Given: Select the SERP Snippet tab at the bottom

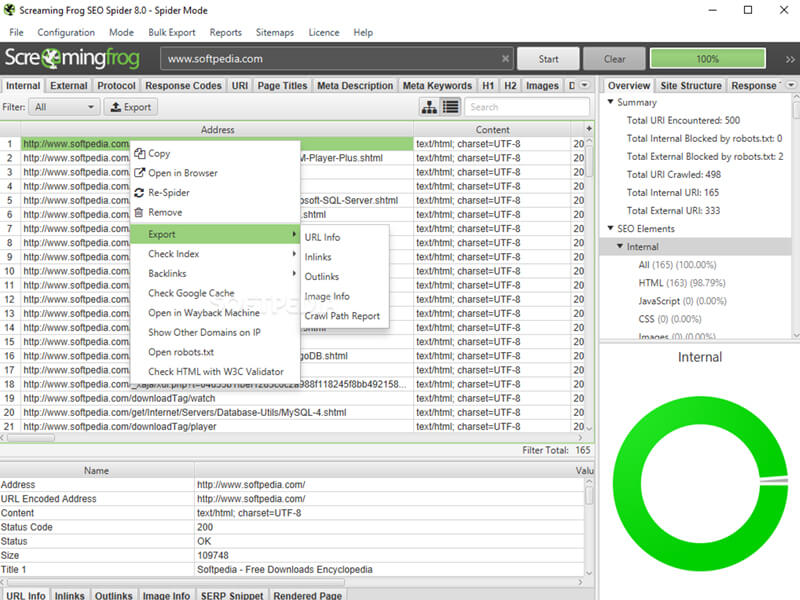Looking at the screenshot, I should (x=232, y=595).
